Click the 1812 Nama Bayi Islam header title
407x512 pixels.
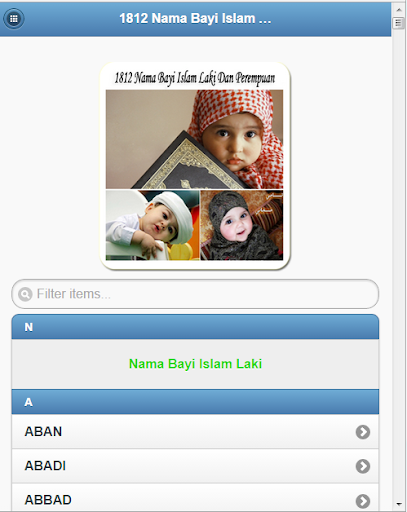point(195,18)
